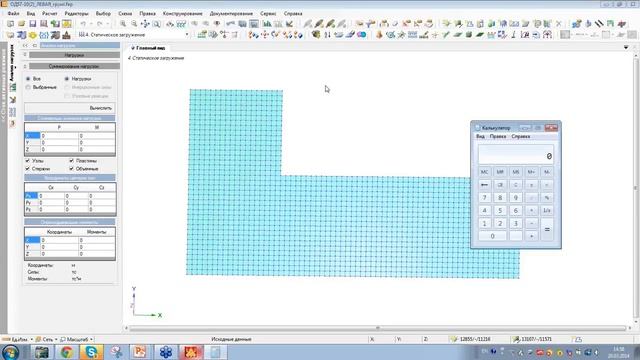Open the 'Расчет' menu

click(49, 13)
